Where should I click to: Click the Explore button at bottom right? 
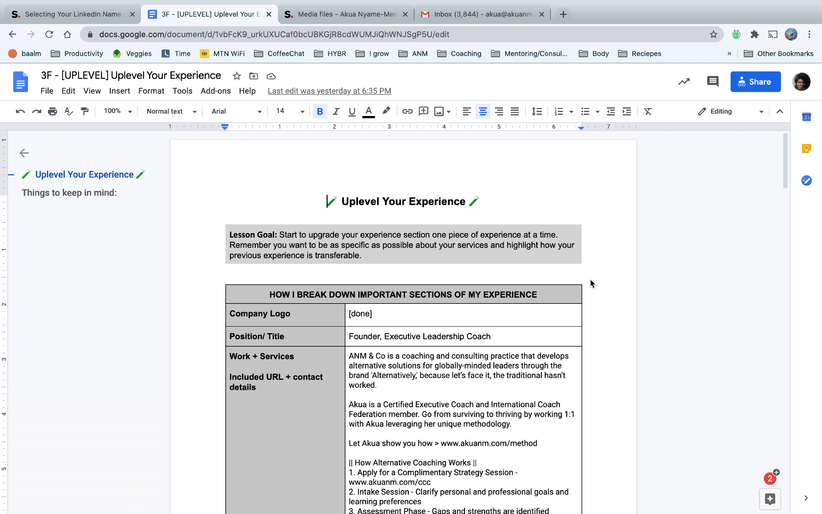[770, 499]
